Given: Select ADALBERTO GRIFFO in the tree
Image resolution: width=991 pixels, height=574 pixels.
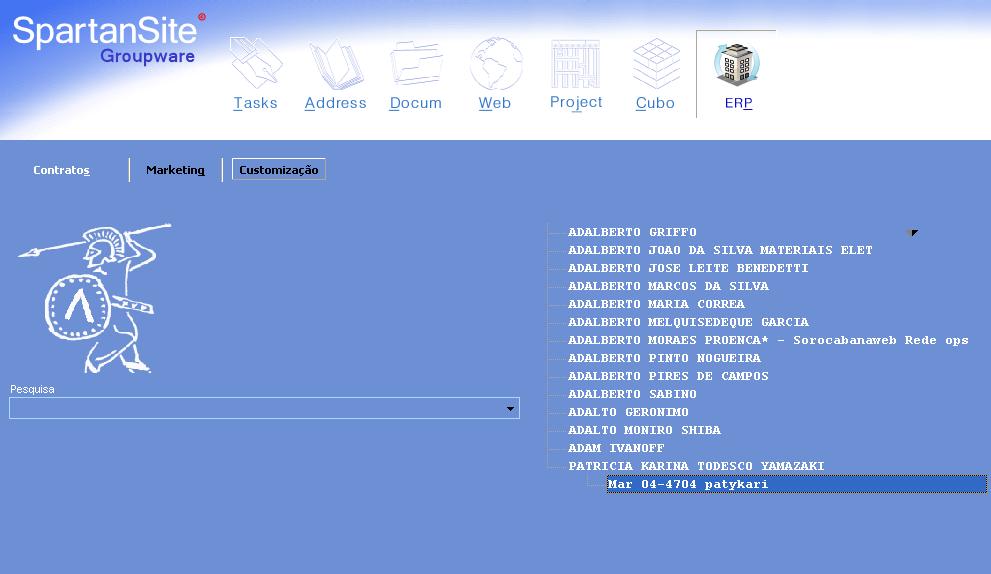Looking at the screenshot, I should coord(632,232).
